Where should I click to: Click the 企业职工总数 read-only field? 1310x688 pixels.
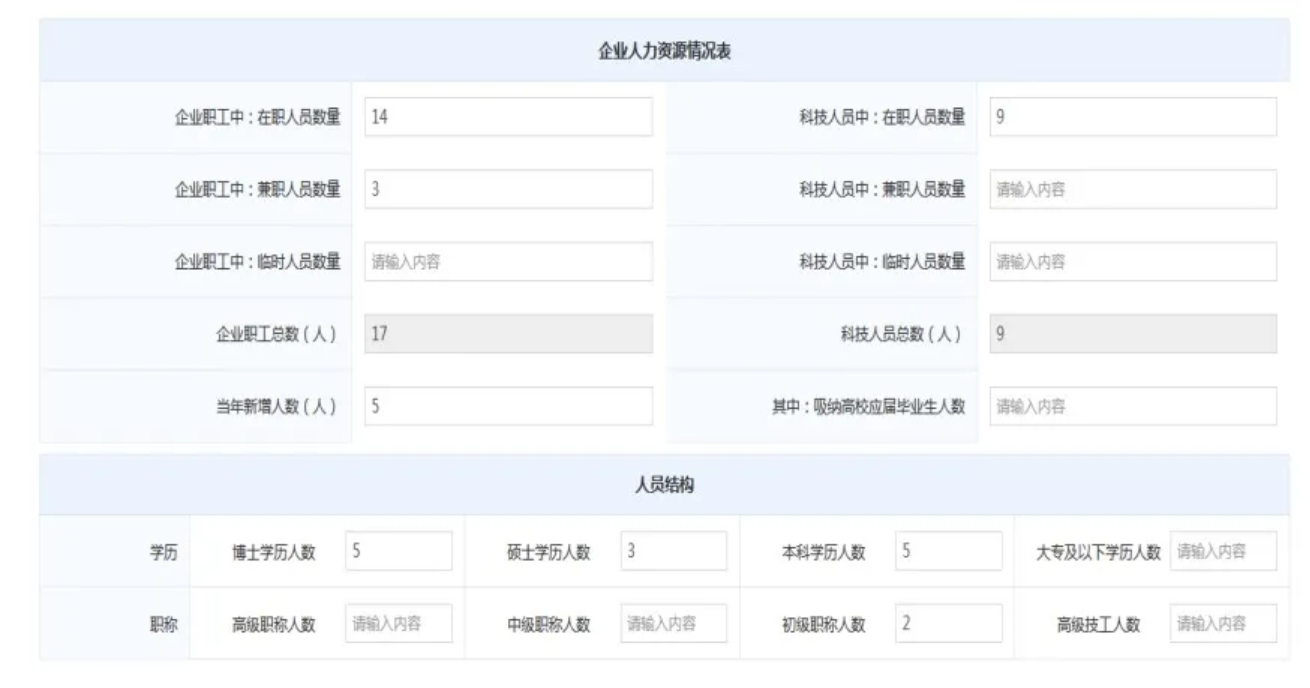pyautogui.click(x=508, y=334)
